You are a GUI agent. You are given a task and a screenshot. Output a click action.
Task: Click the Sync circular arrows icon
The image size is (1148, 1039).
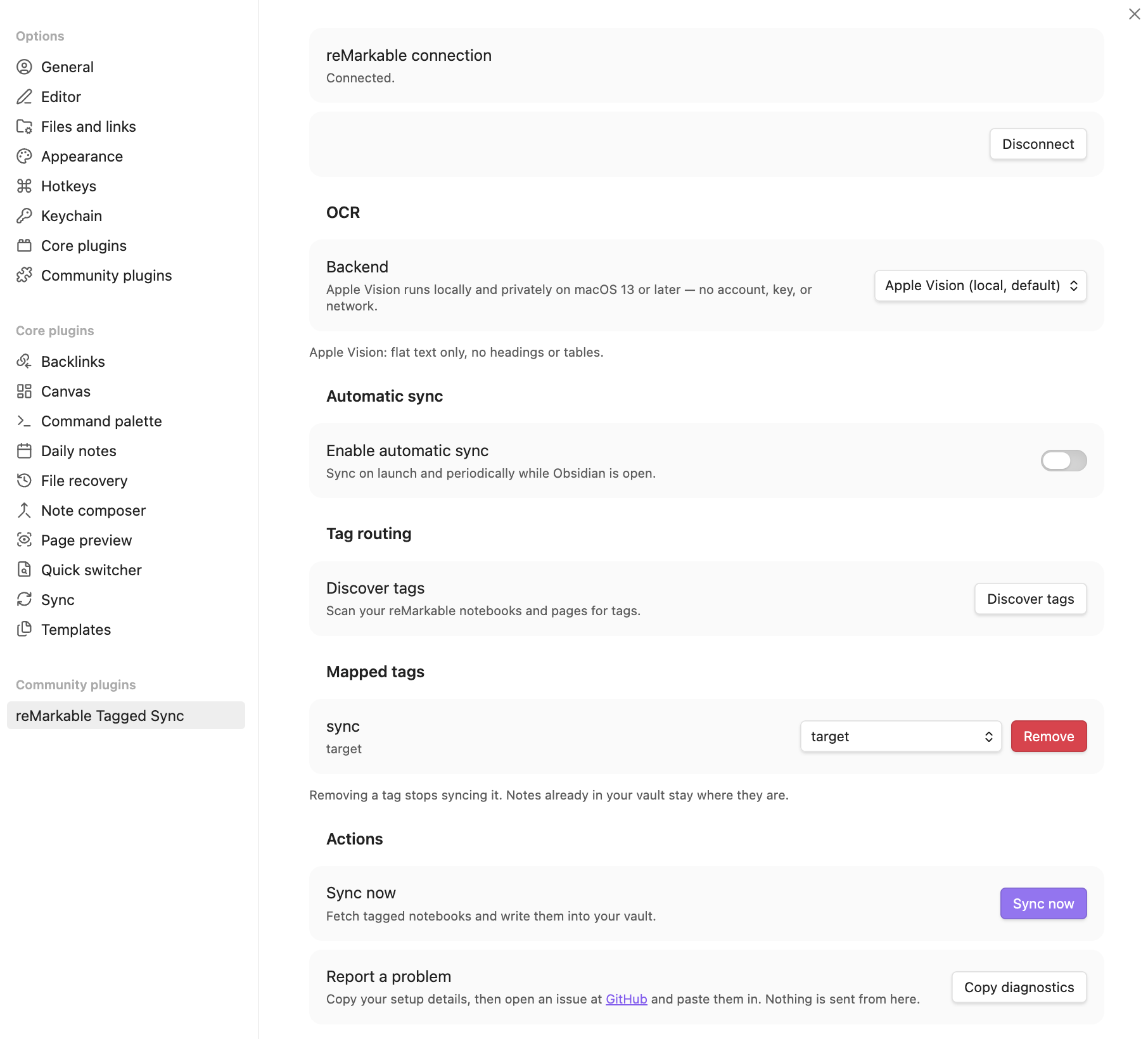click(24, 600)
